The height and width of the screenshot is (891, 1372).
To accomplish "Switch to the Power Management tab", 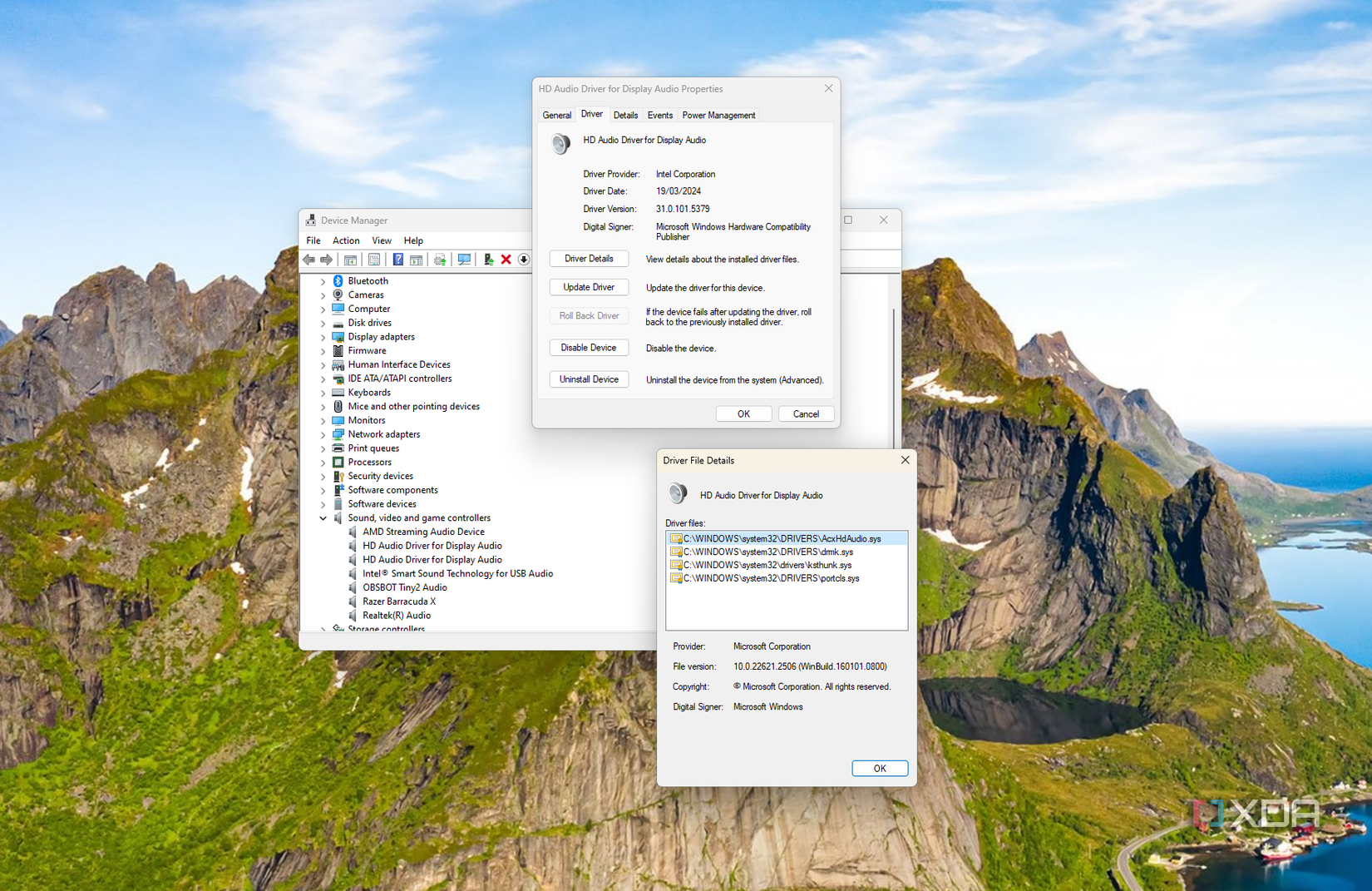I will point(718,116).
